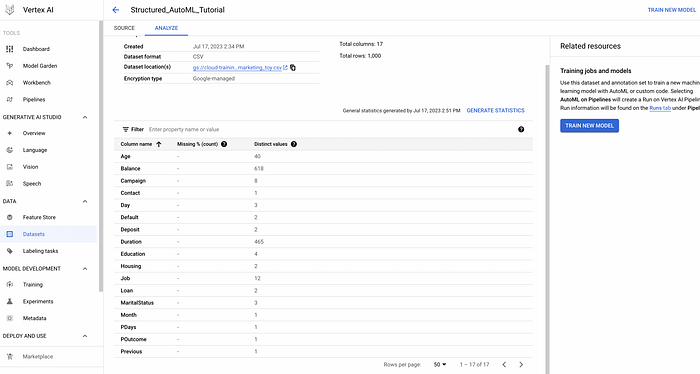Click the help icon at right of filter bar
The width and height of the screenshot is (700, 374).
click(x=521, y=129)
